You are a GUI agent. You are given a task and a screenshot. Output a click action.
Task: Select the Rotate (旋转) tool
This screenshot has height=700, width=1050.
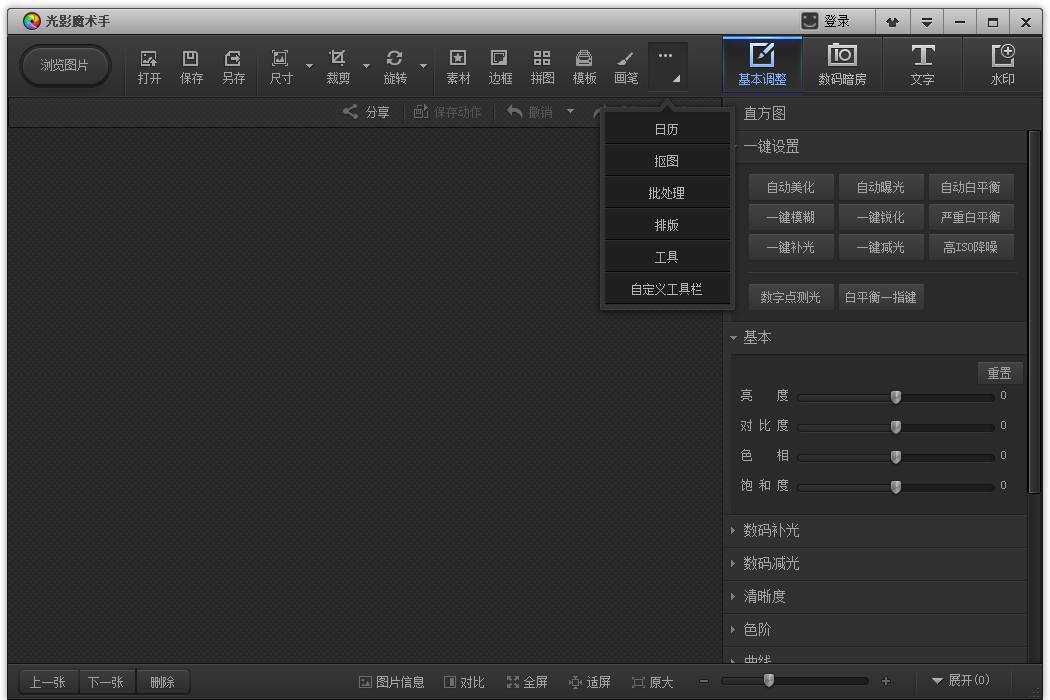pyautogui.click(x=395, y=66)
